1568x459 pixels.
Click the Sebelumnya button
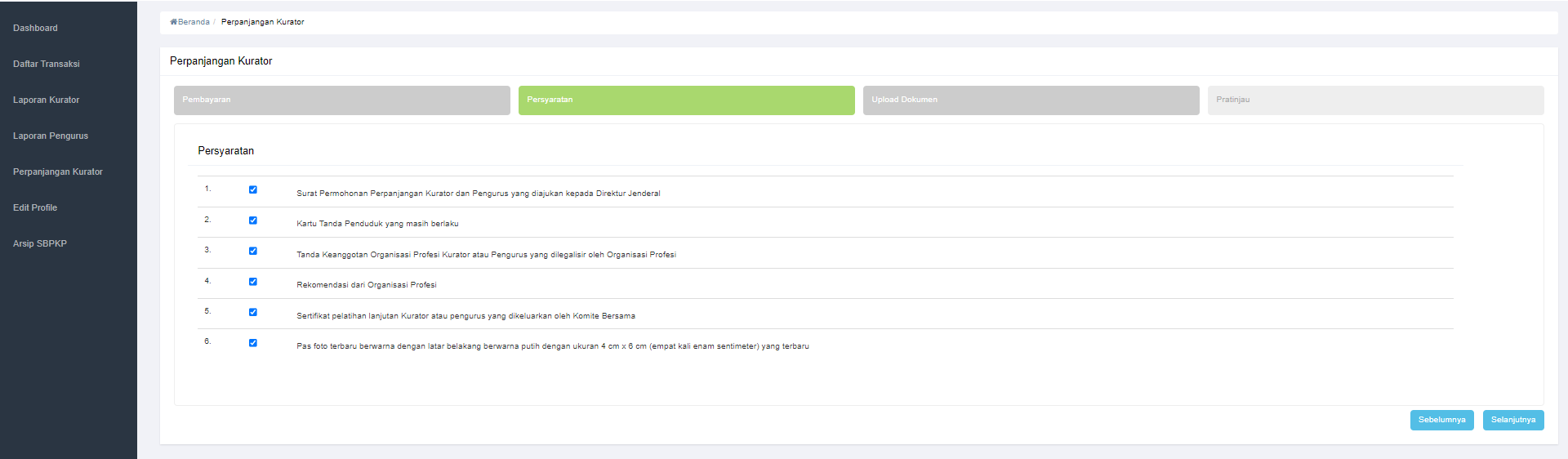[1442, 420]
